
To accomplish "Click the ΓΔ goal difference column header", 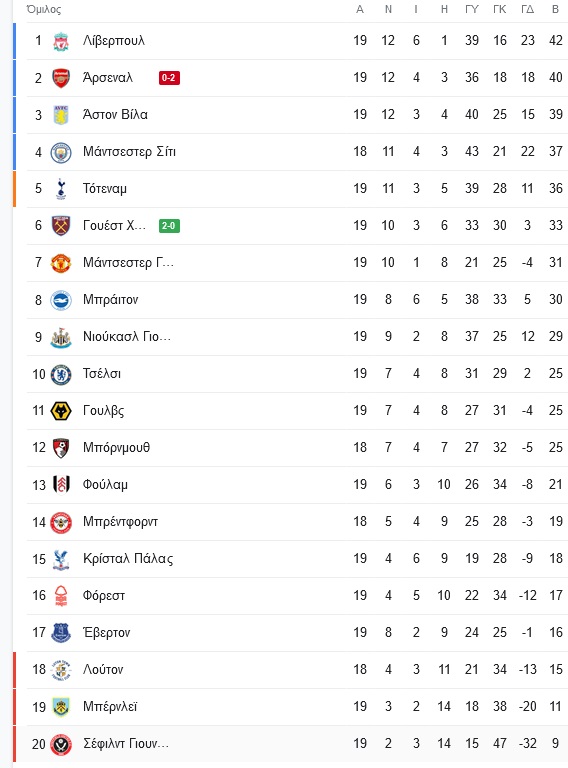I will click(x=527, y=9).
